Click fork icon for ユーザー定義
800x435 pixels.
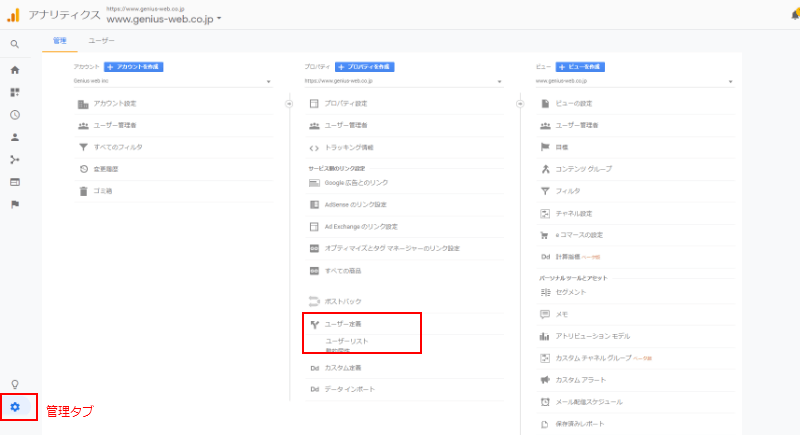(x=315, y=324)
